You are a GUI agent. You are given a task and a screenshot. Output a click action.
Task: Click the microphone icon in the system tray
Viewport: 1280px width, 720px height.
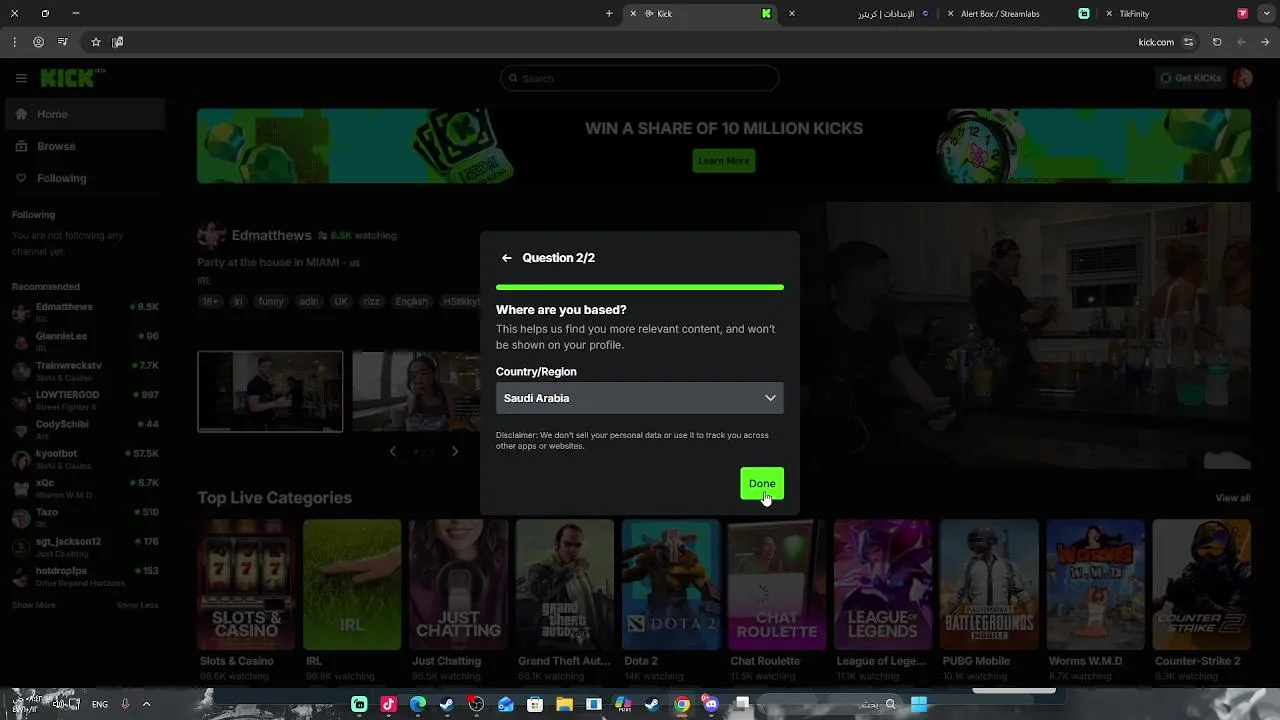click(x=125, y=704)
